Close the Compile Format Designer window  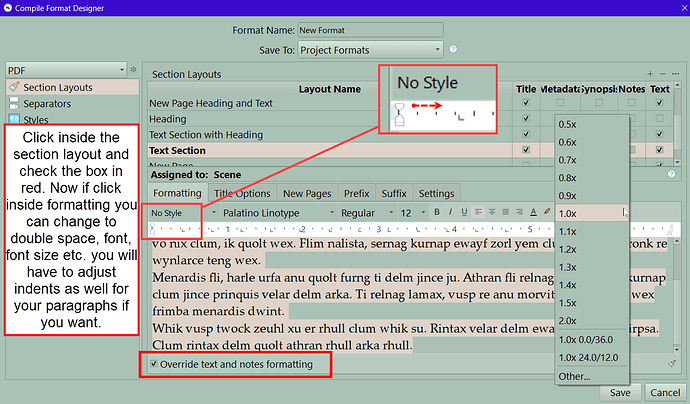pos(684,8)
